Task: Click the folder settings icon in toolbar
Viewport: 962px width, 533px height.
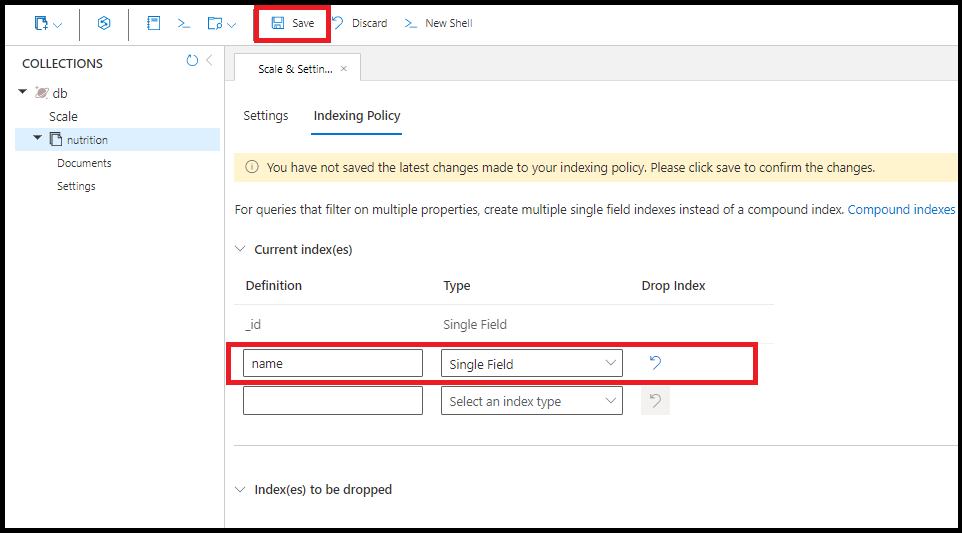Action: [x=215, y=23]
